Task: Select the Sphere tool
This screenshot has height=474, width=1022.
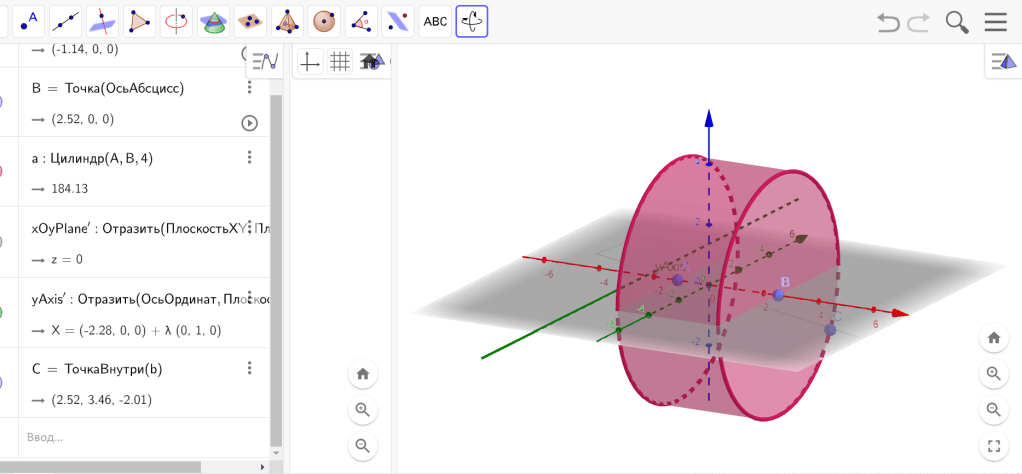Action: tap(323, 20)
